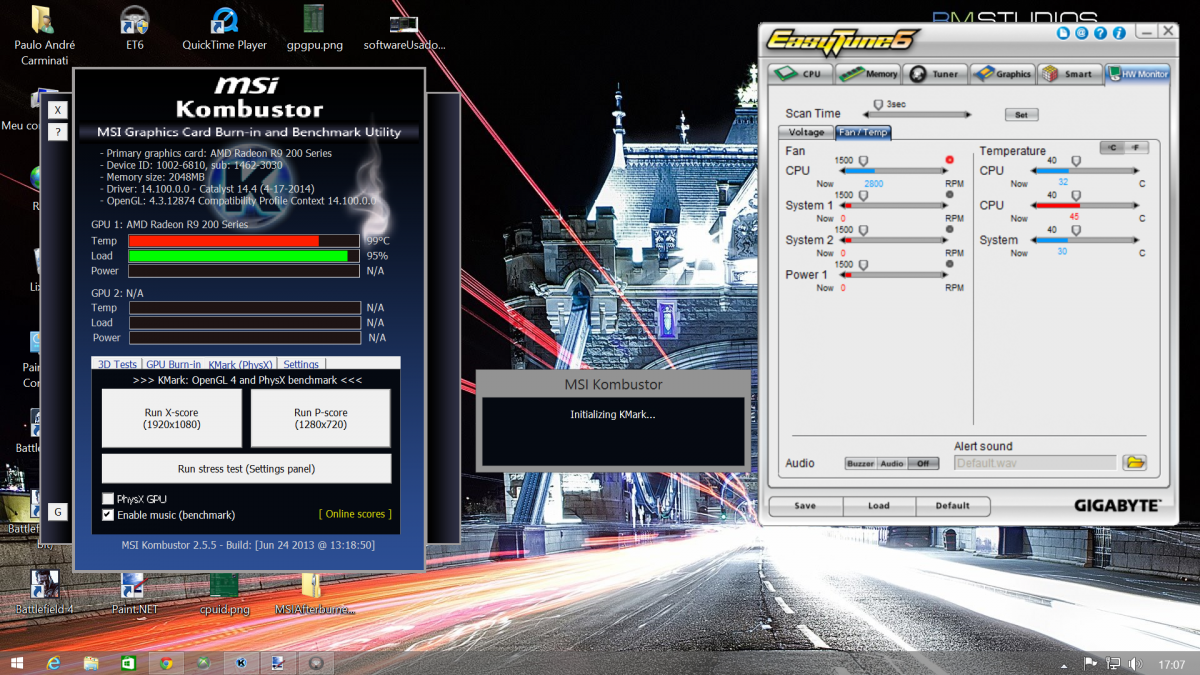This screenshot has width=1200, height=675.
Task: Select the HW Monitor tab
Action: coord(1137,74)
